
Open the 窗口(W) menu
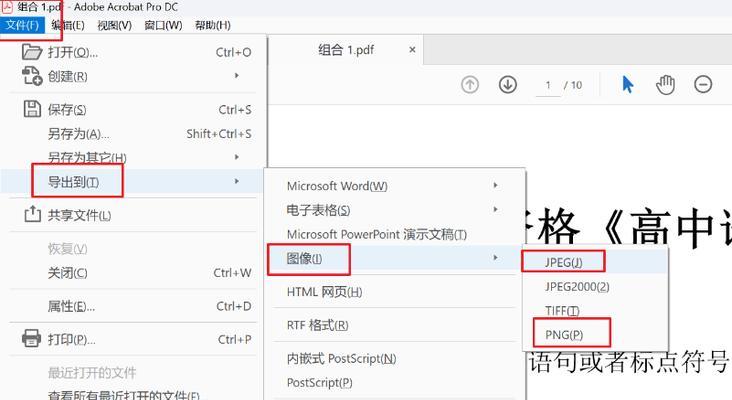pos(163,25)
